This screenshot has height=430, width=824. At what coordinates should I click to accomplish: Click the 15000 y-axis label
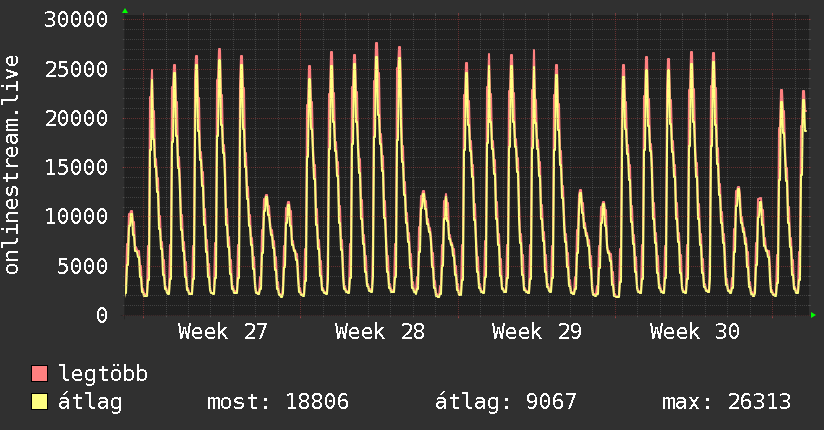(x=76, y=168)
